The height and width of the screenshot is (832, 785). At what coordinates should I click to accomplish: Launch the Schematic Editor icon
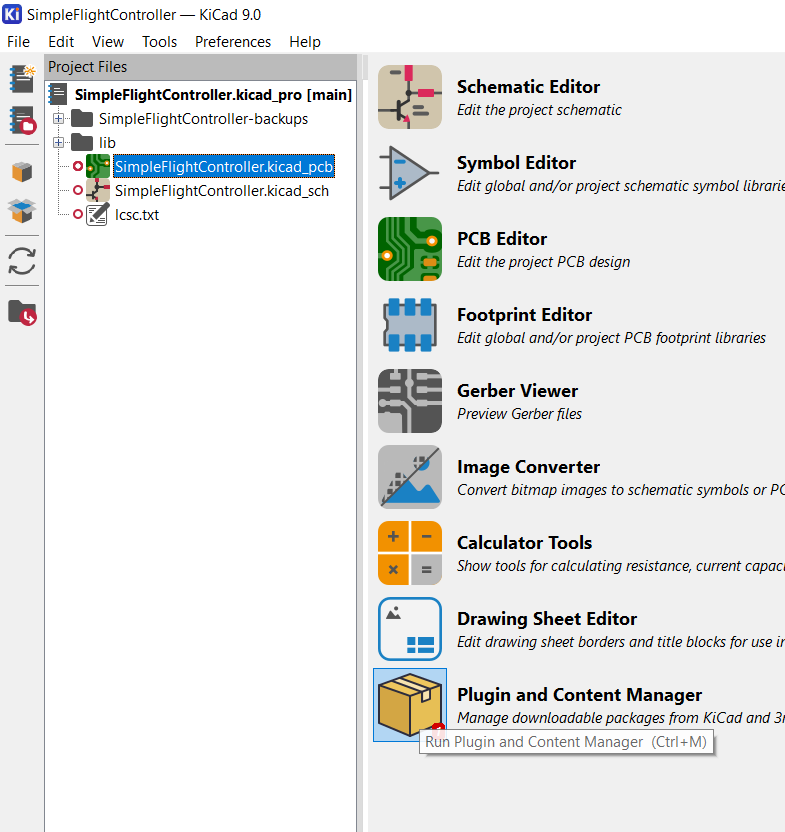pyautogui.click(x=410, y=97)
